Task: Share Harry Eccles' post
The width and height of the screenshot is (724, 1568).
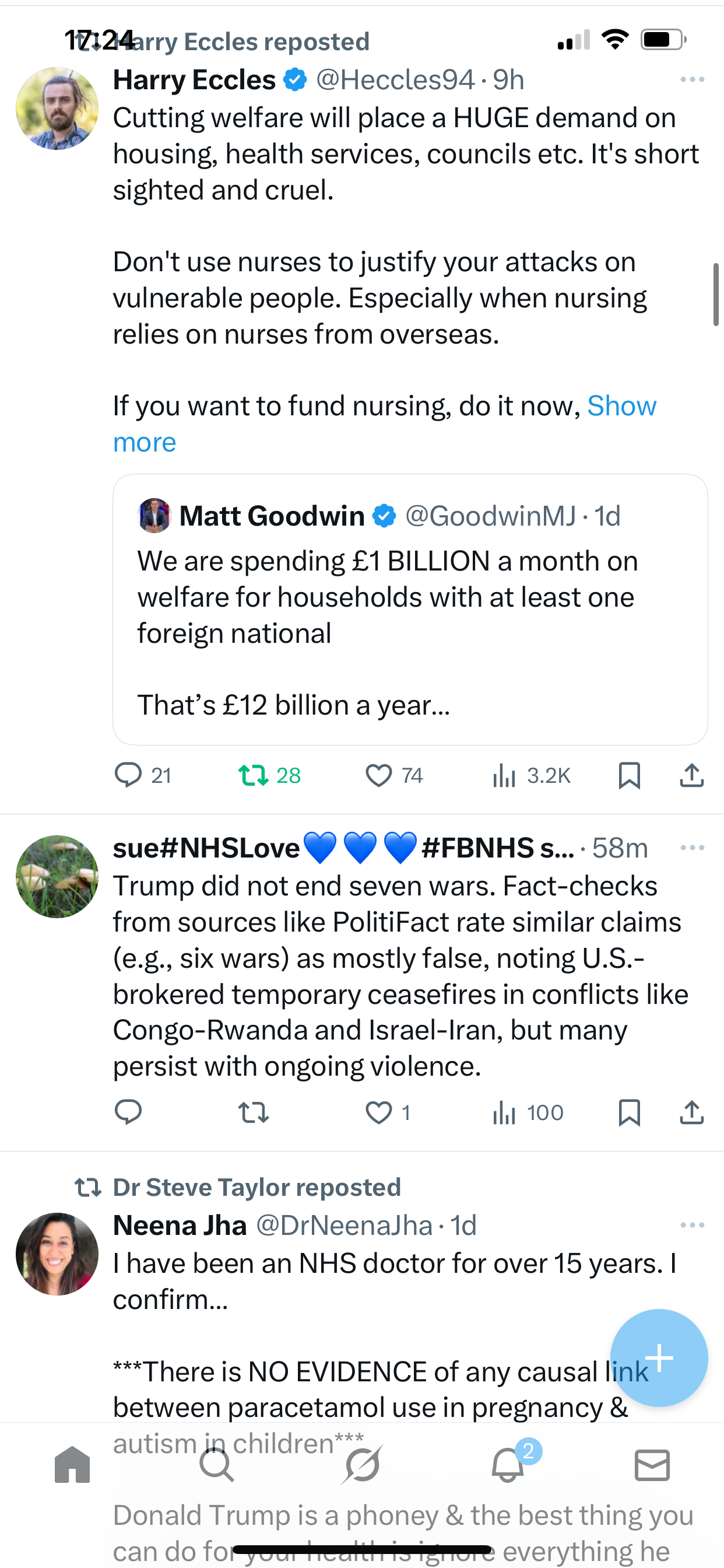Action: [692, 775]
